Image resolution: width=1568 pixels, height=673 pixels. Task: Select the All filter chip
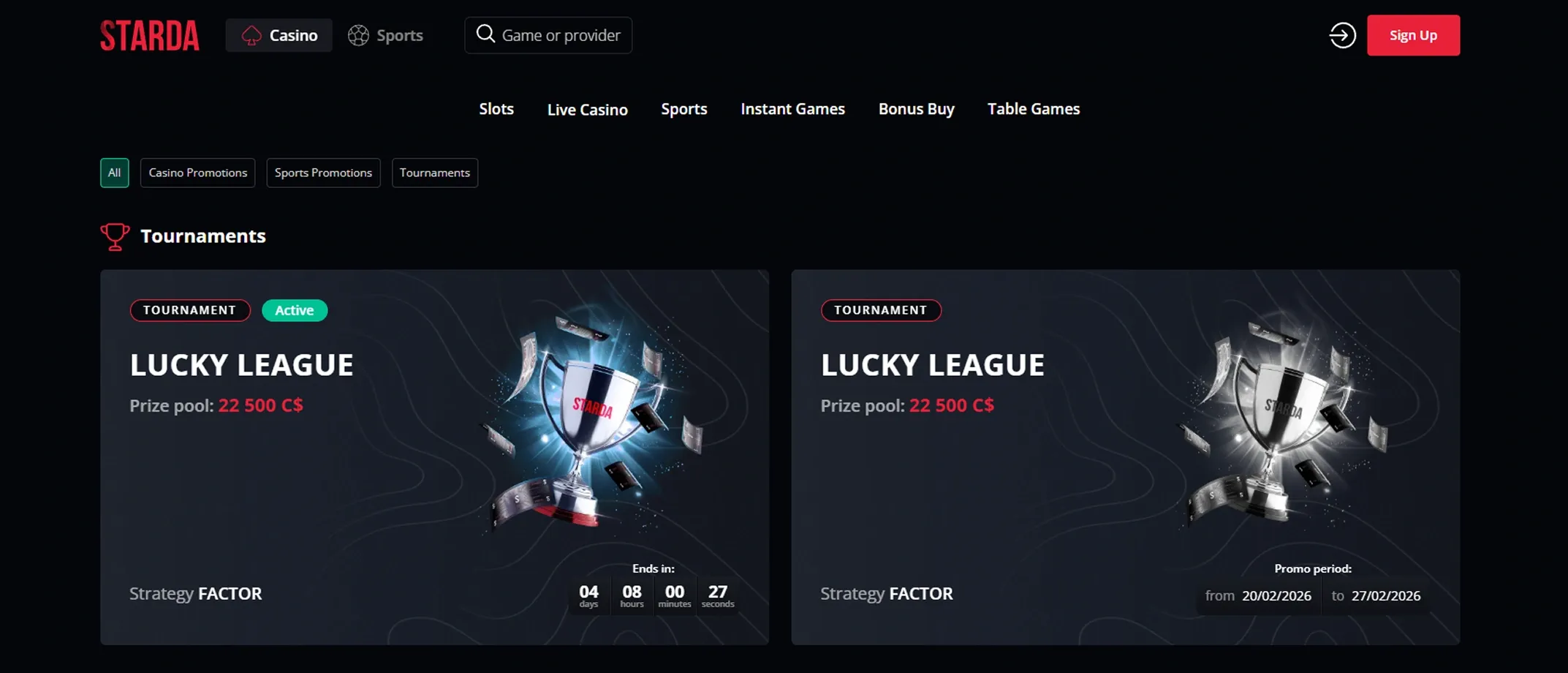[115, 173]
